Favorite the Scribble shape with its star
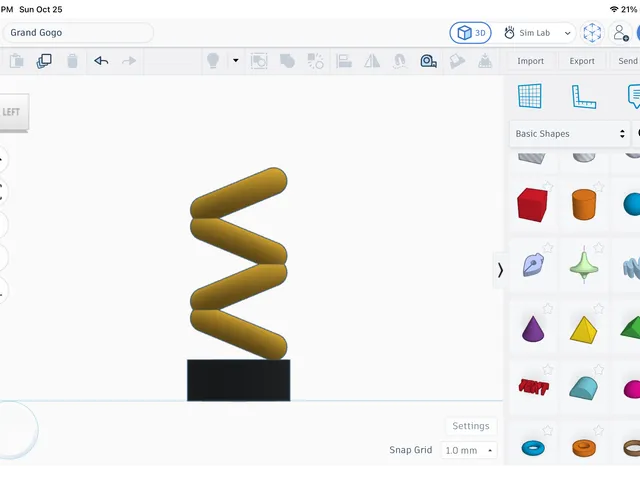 (548, 248)
